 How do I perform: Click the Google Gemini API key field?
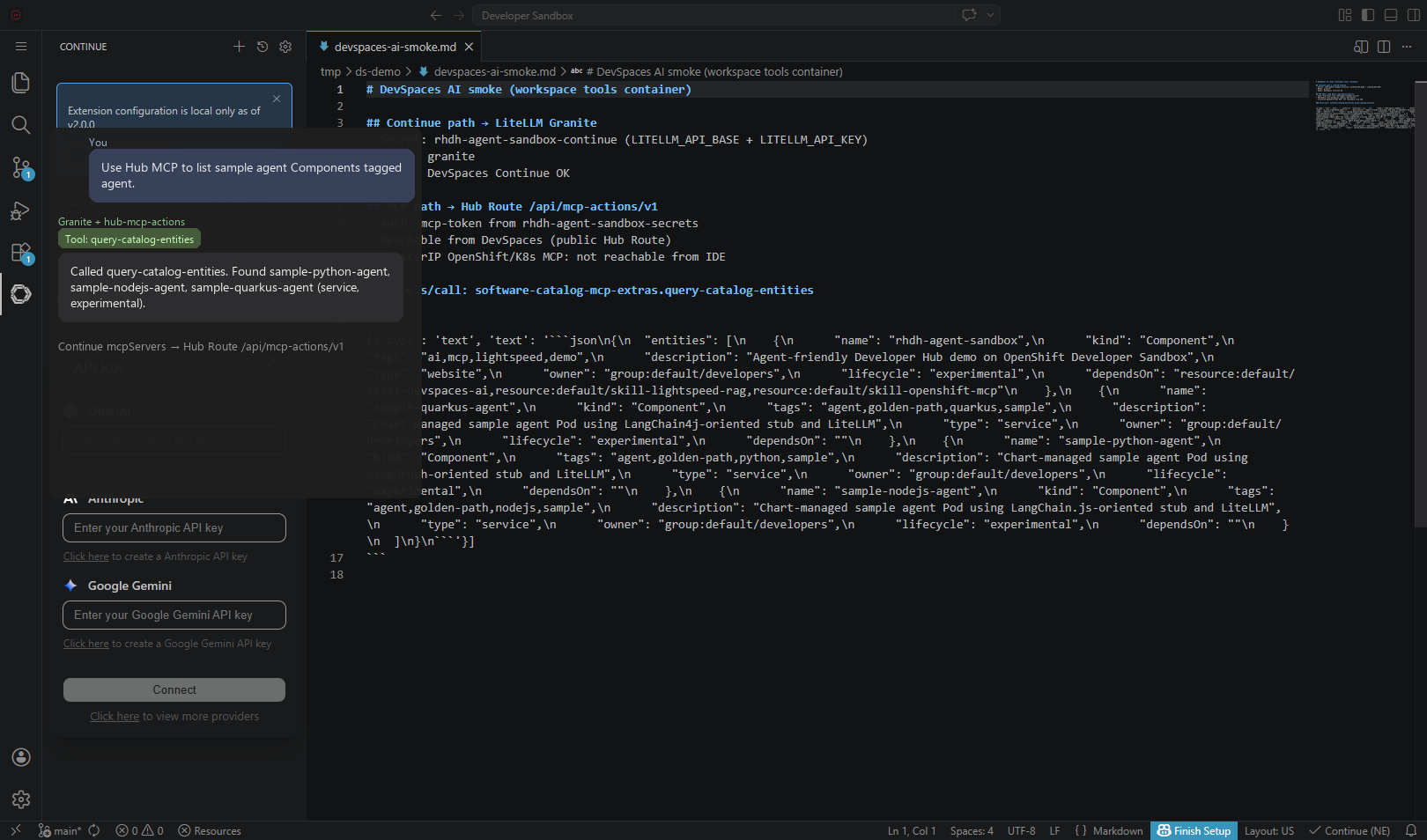coord(174,615)
